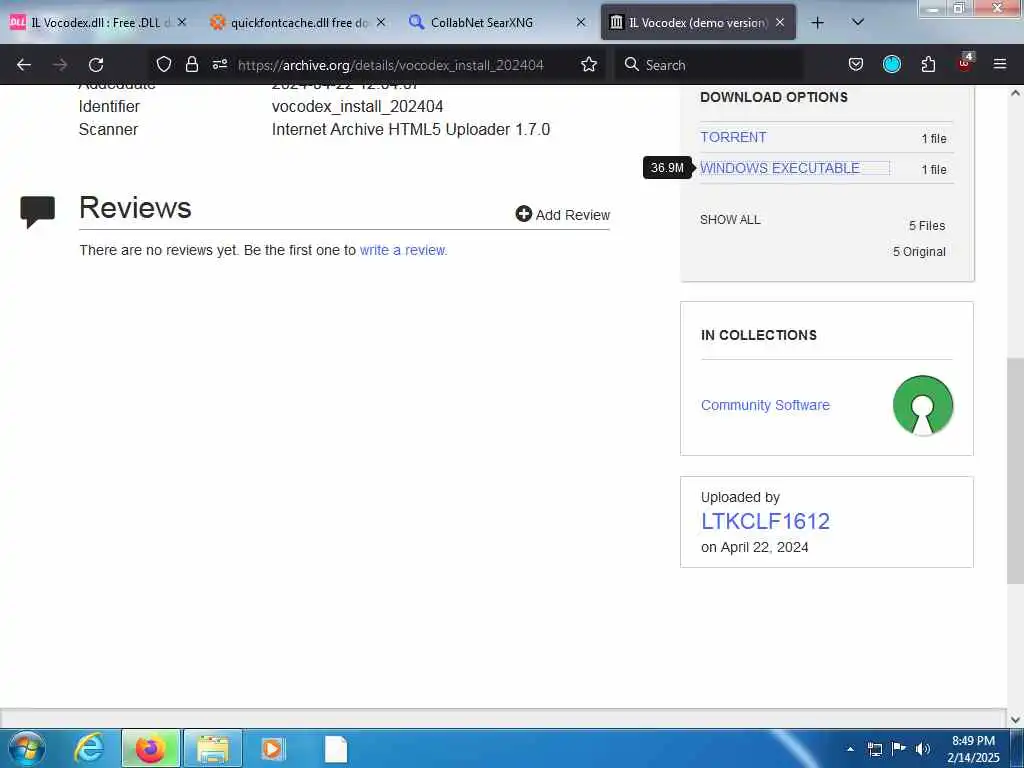This screenshot has height=768, width=1024.
Task: Open the Windows Start menu
Action: coord(26,748)
